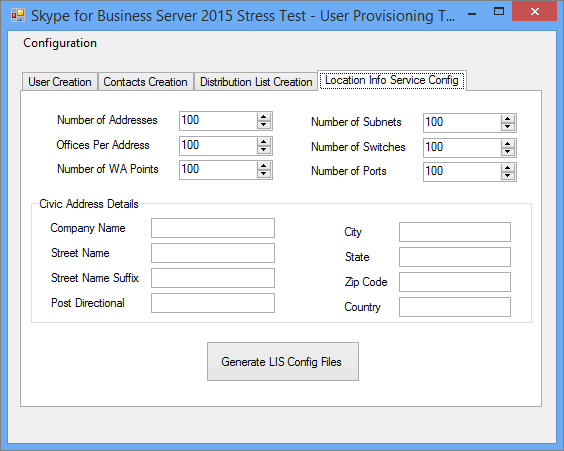Click into the Street Name text box
The image size is (564, 451).
213,253
